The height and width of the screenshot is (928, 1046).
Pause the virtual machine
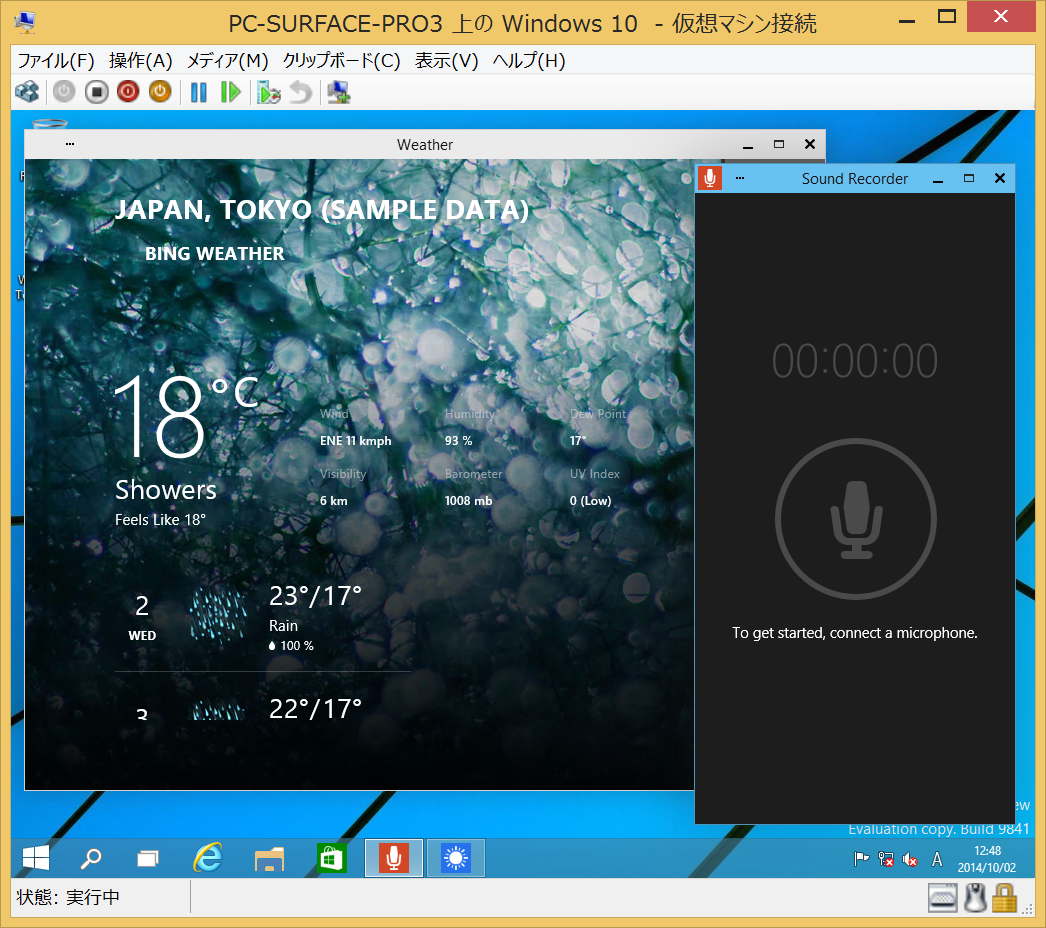pos(199,92)
